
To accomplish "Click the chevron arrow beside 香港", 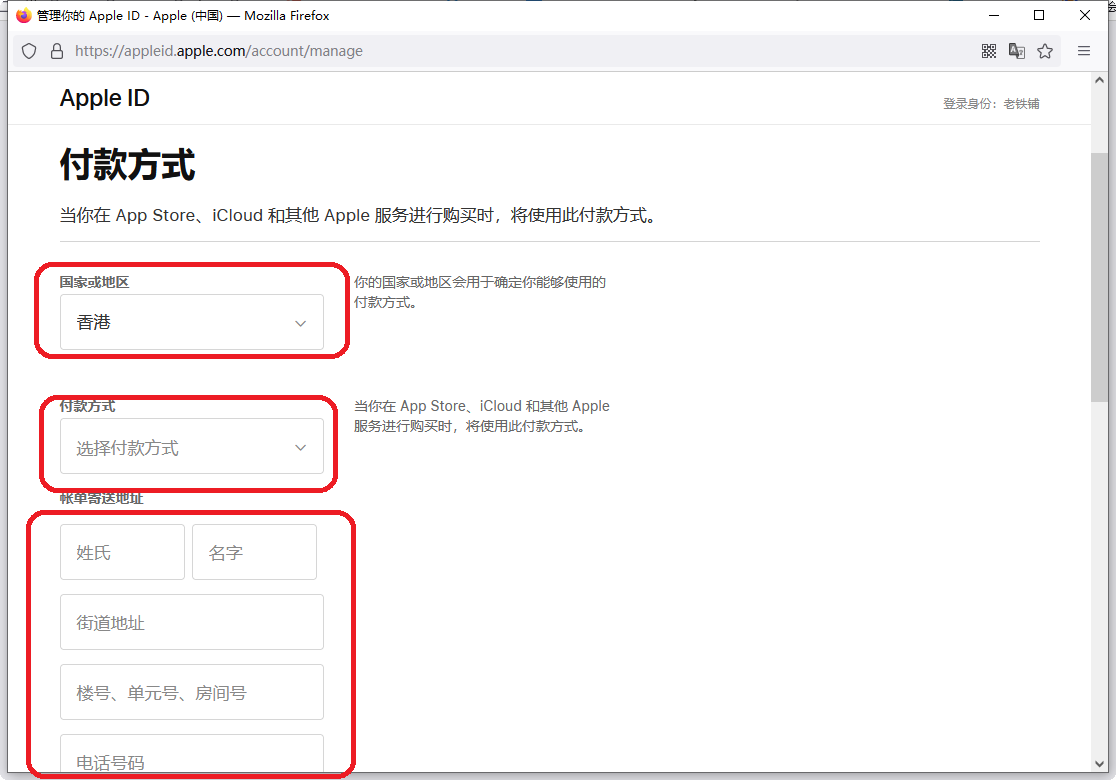I will tap(300, 323).
